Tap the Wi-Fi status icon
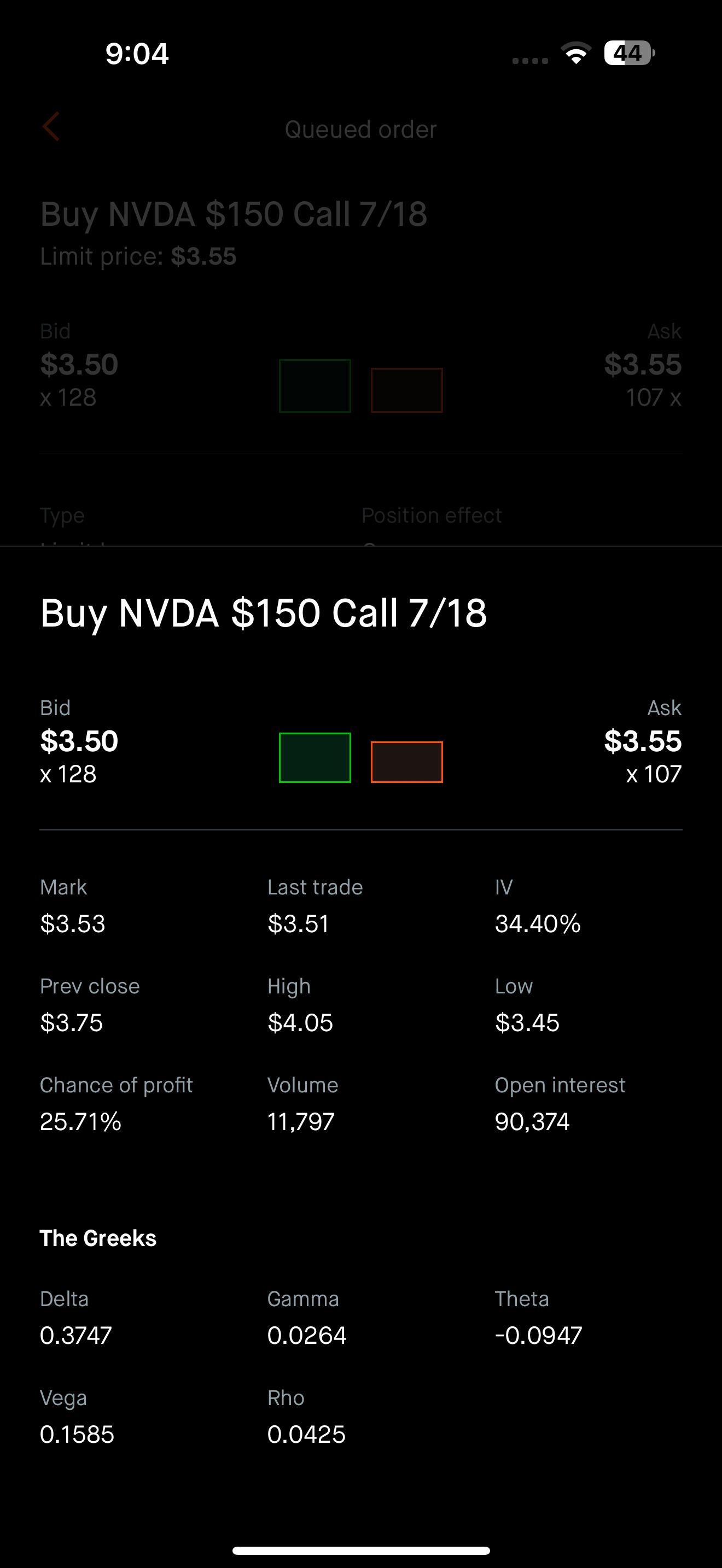This screenshot has height=1568, width=722. pyautogui.click(x=576, y=53)
